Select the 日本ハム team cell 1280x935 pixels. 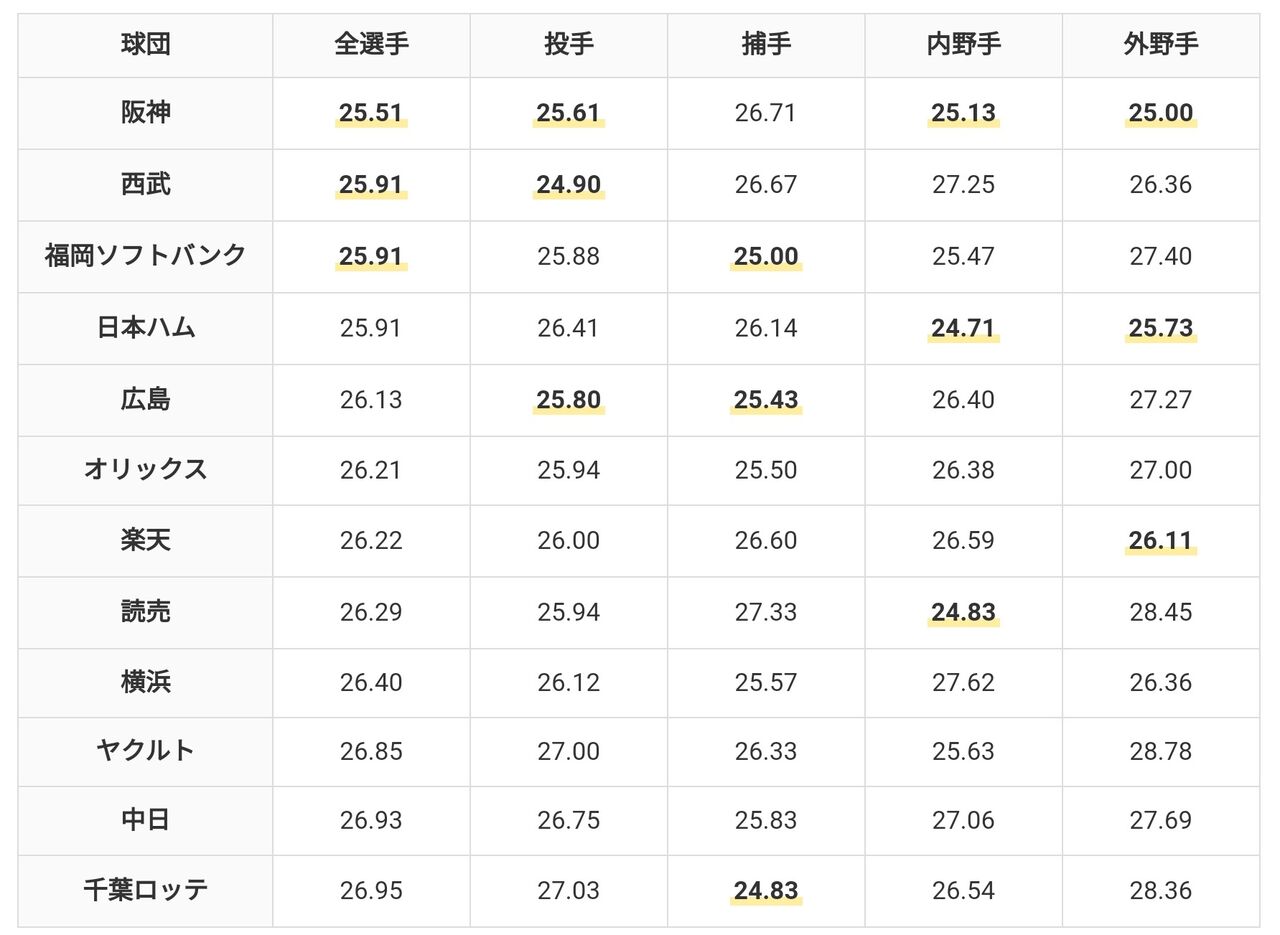tap(145, 328)
